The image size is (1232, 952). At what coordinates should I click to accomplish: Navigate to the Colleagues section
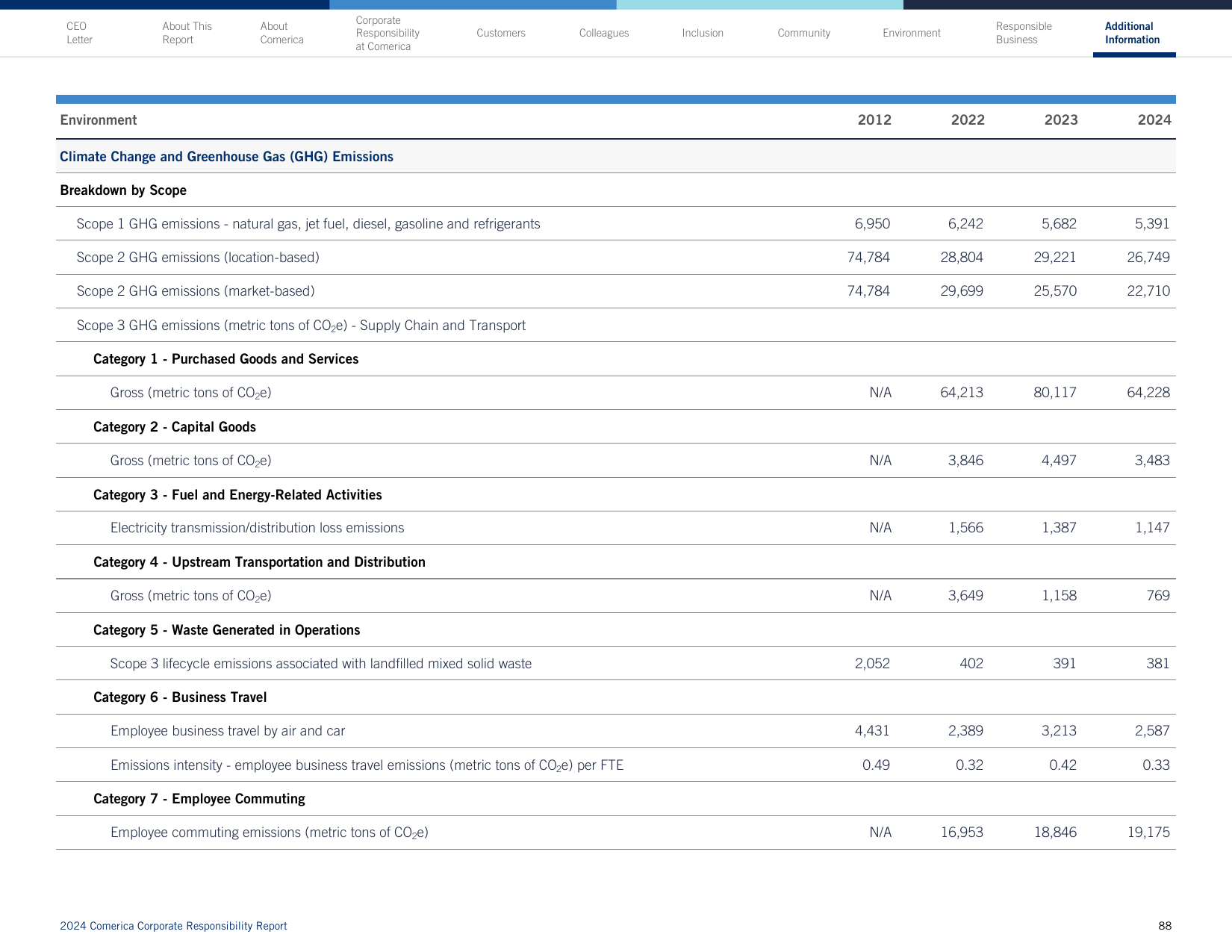[604, 33]
